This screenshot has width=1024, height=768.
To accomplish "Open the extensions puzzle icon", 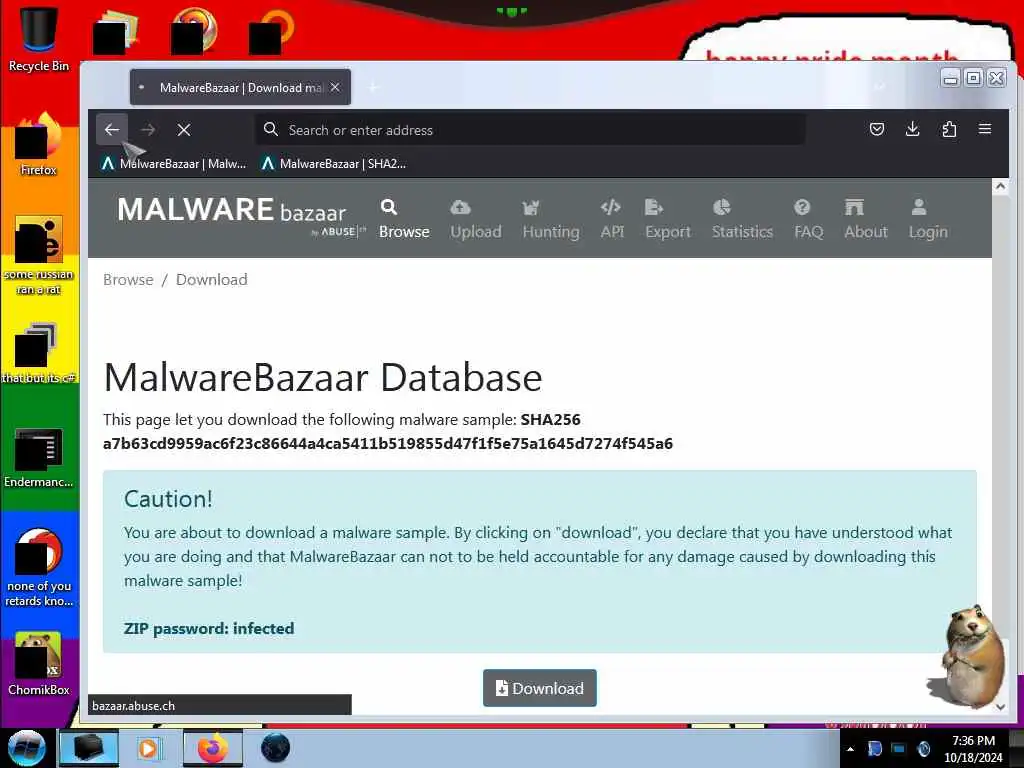I will pos(949,129).
